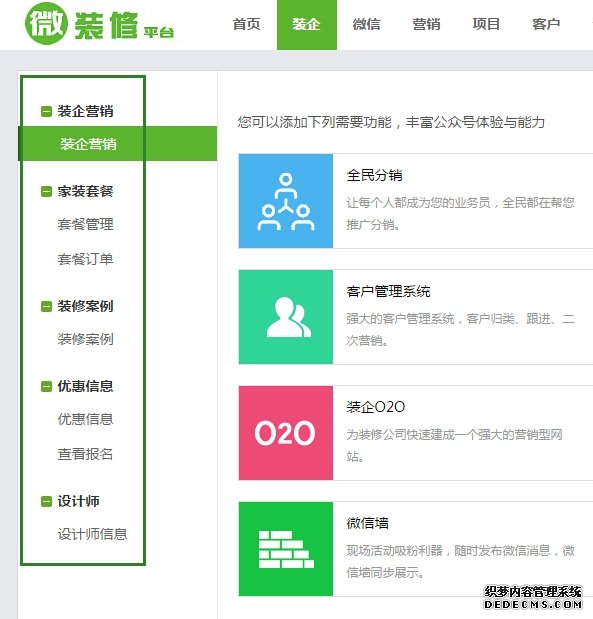Open the pink O2O icon tile
The width and height of the screenshot is (593, 619).
pos(286,433)
